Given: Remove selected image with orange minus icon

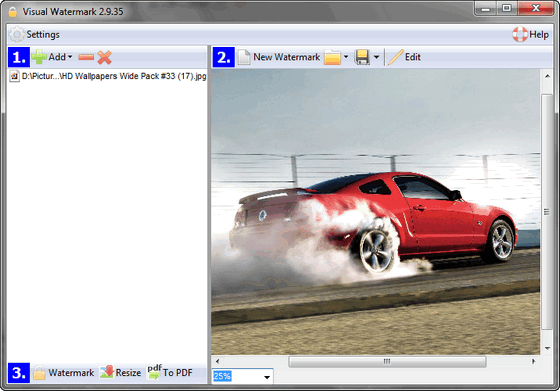Looking at the screenshot, I should point(86,57).
